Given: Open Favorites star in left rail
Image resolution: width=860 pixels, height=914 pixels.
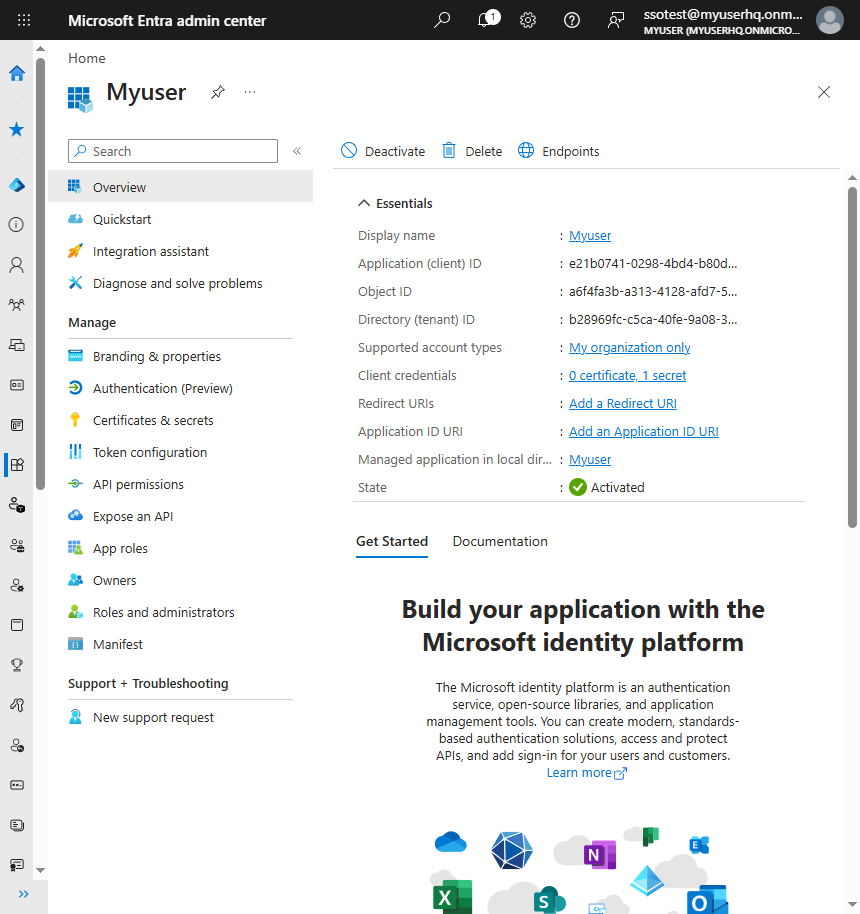Looking at the screenshot, I should coord(17,129).
